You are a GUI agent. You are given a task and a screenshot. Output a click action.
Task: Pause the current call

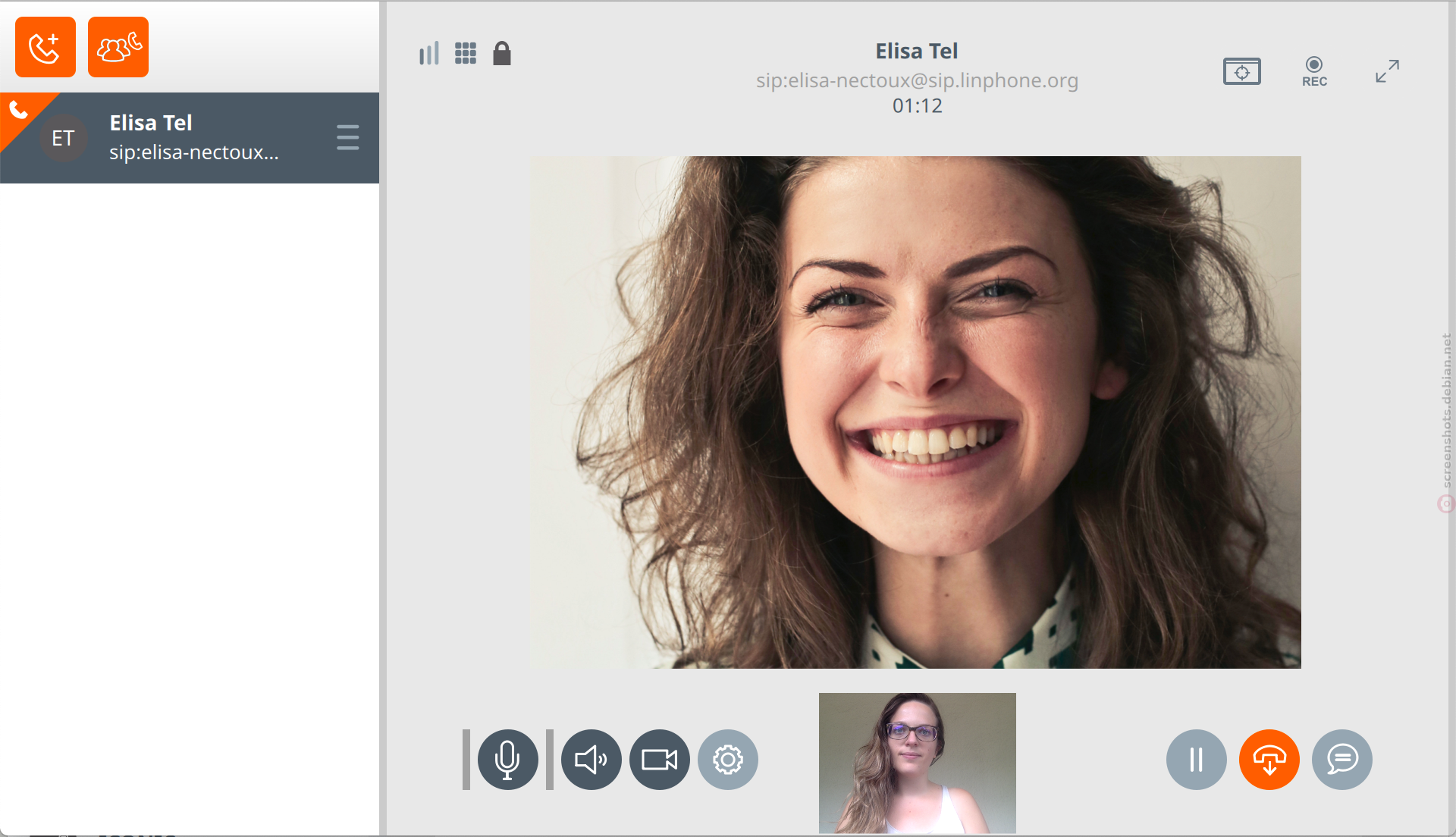pos(1196,760)
